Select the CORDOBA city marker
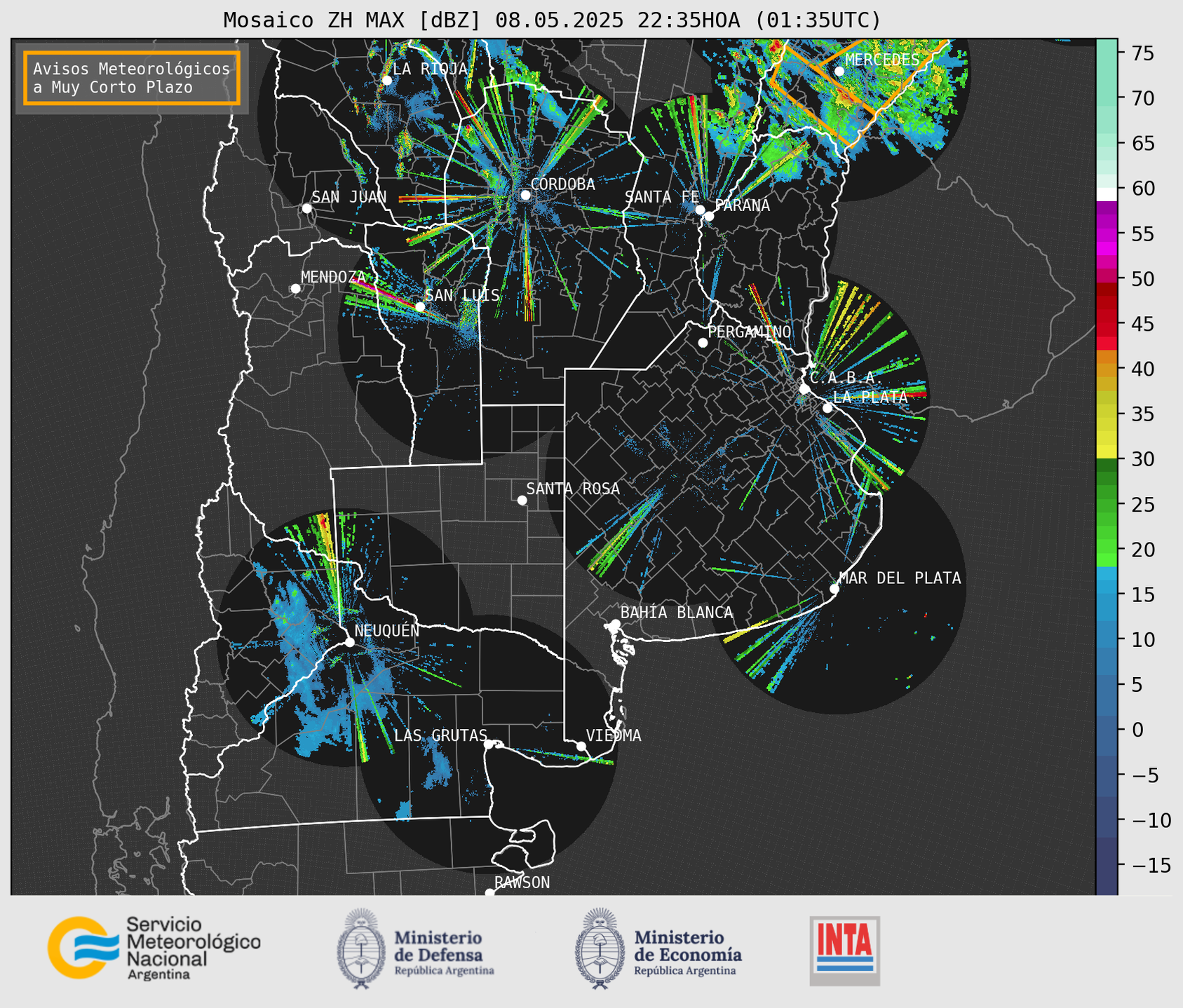1183x1008 pixels. 525,195
